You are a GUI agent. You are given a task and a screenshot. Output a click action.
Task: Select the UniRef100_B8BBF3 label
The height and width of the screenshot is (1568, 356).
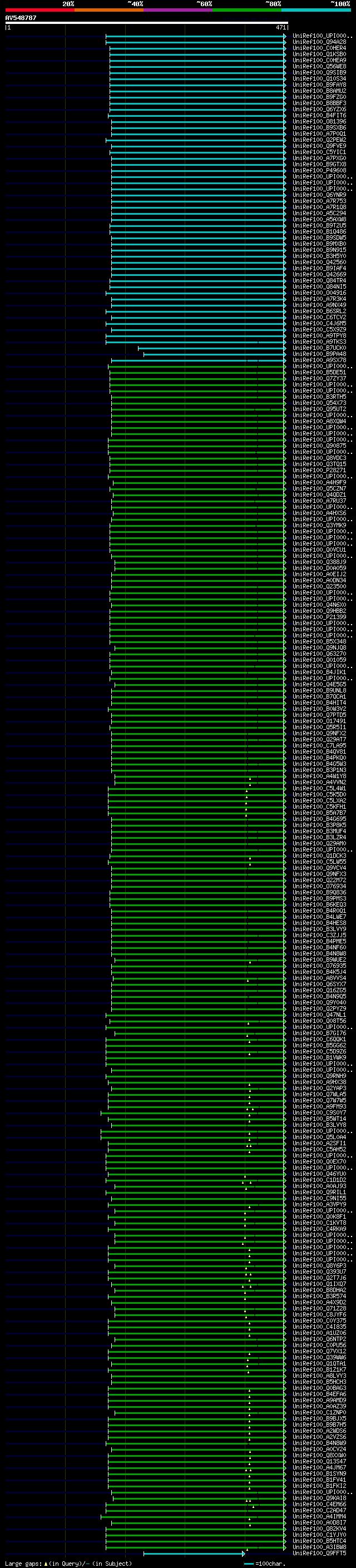pyautogui.click(x=319, y=103)
